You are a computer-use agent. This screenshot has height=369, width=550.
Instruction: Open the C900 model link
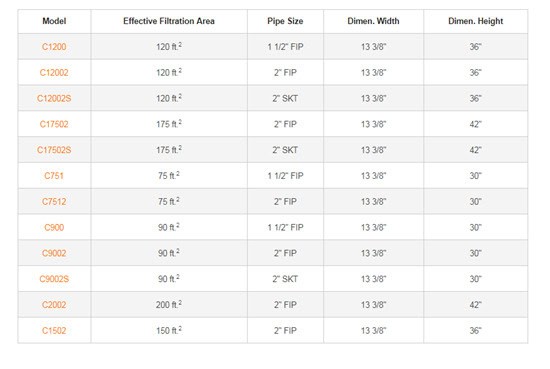pyautogui.click(x=54, y=227)
